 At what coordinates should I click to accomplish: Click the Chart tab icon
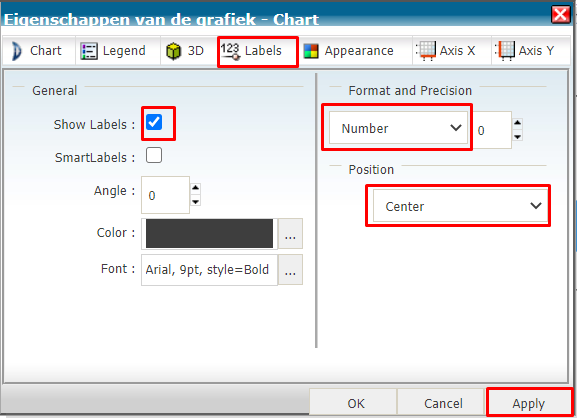coord(16,51)
